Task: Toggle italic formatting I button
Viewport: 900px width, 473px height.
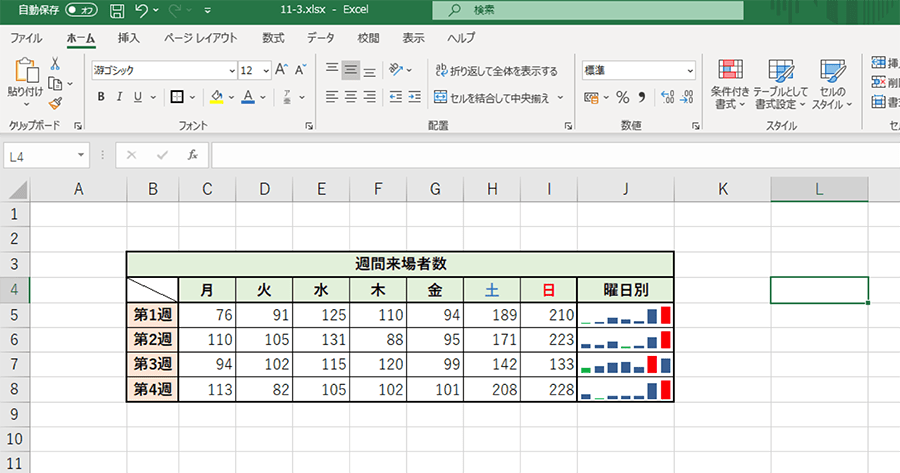Action: (x=120, y=97)
